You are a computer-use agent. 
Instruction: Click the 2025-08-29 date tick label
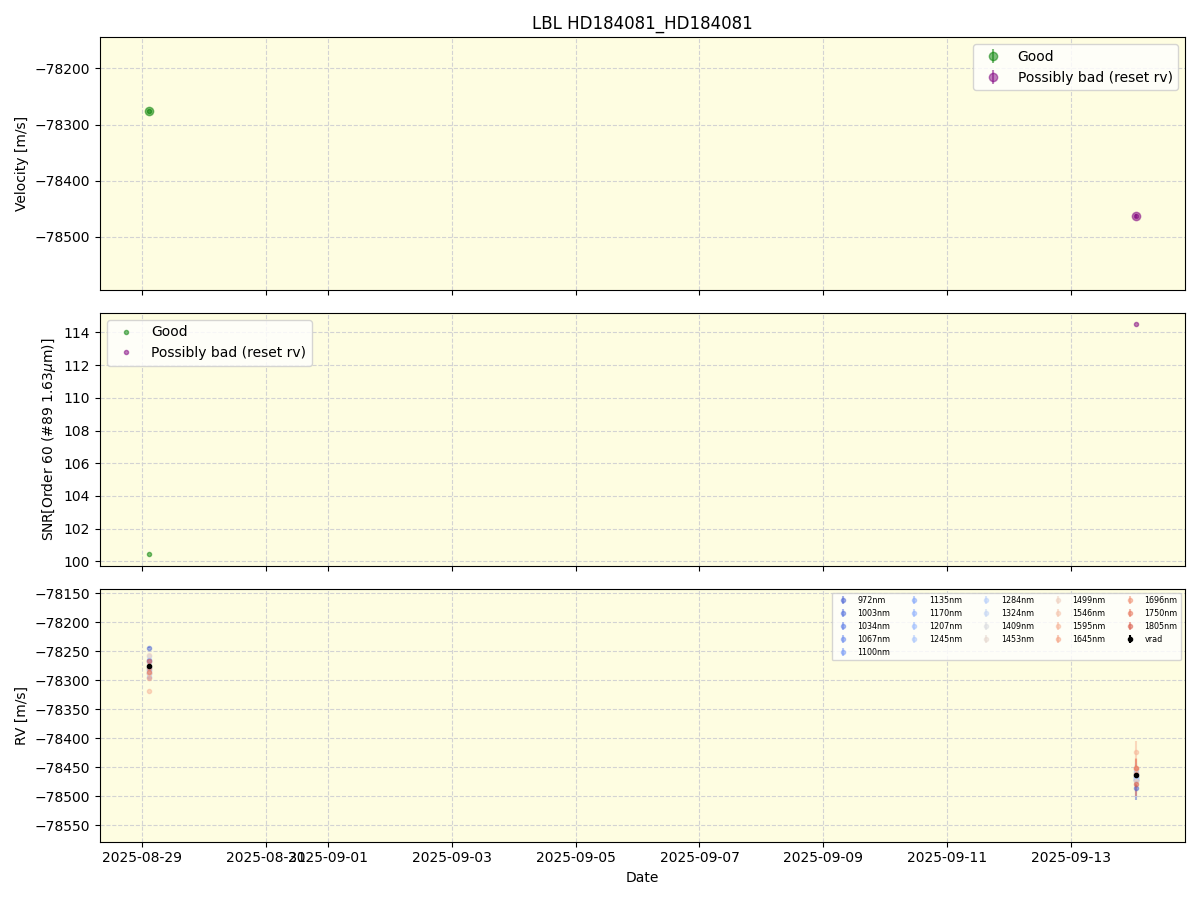tap(142, 857)
